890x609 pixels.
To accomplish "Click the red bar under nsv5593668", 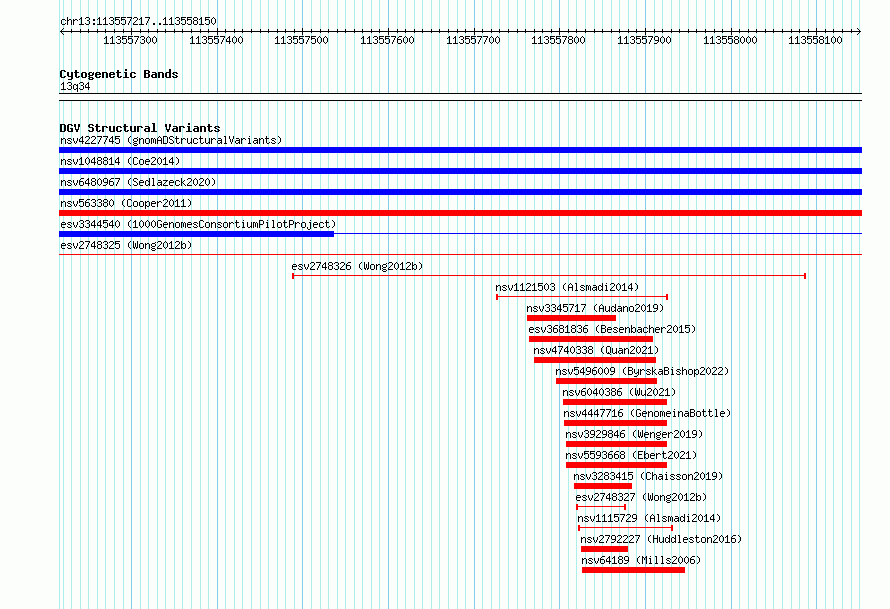I will [x=616, y=465].
